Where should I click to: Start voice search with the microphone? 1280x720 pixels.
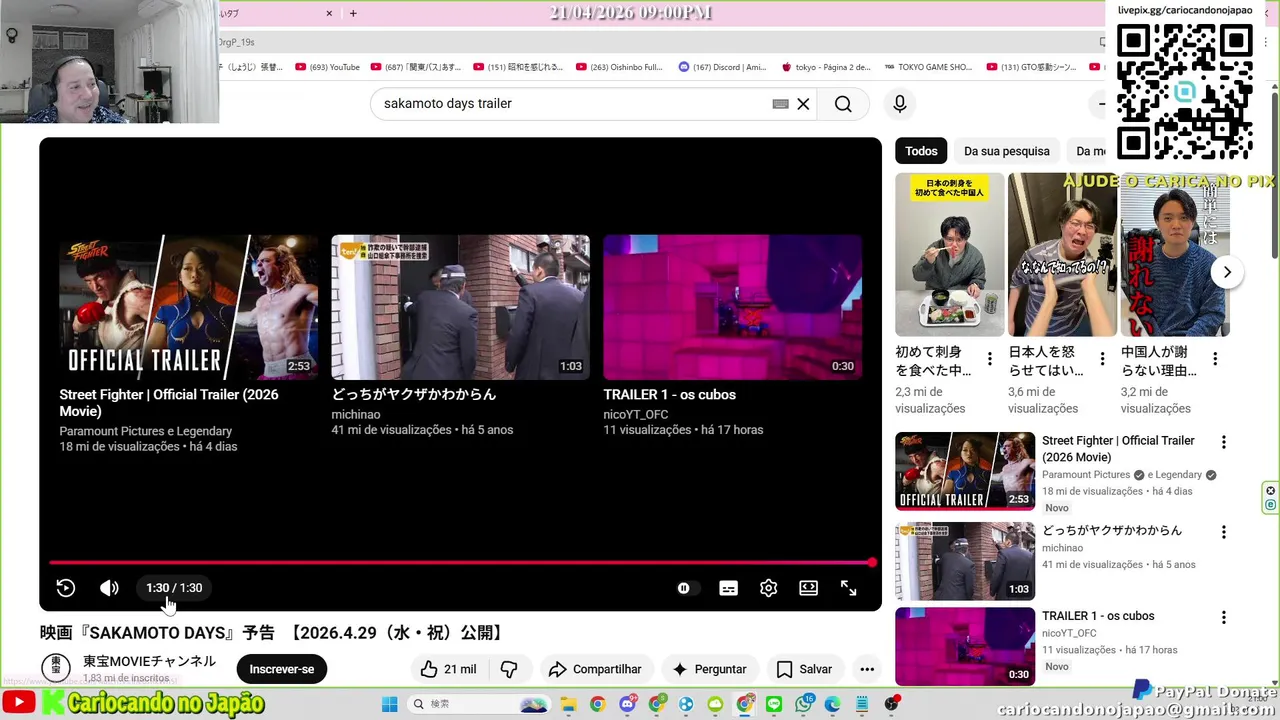900,104
